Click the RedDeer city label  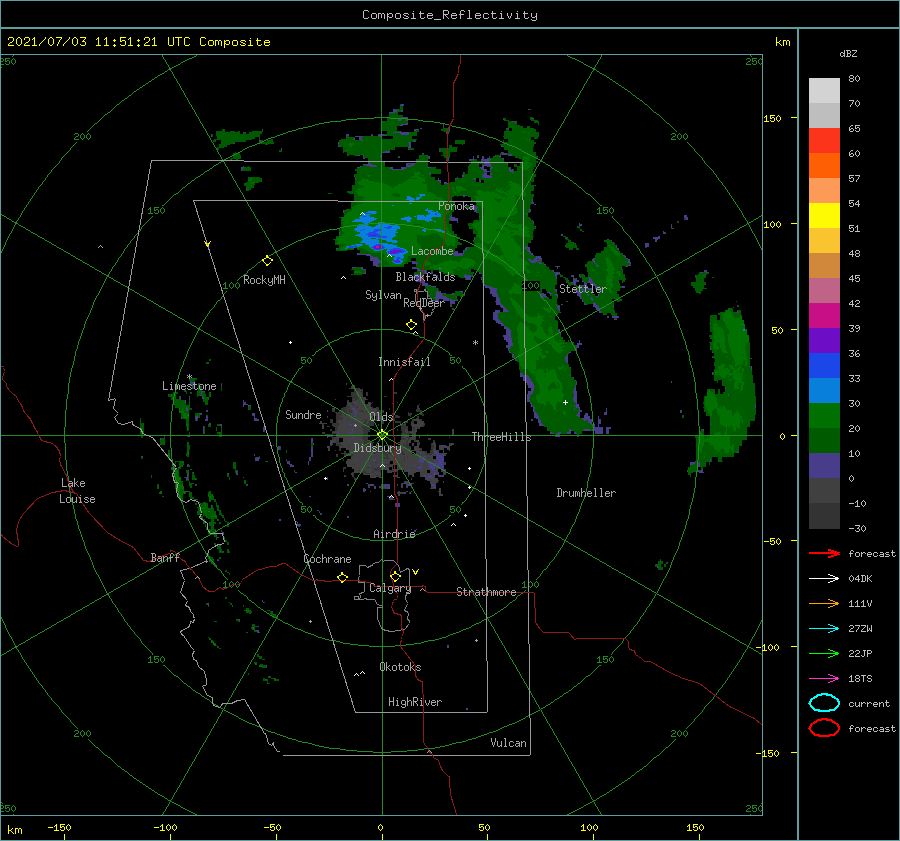(424, 303)
